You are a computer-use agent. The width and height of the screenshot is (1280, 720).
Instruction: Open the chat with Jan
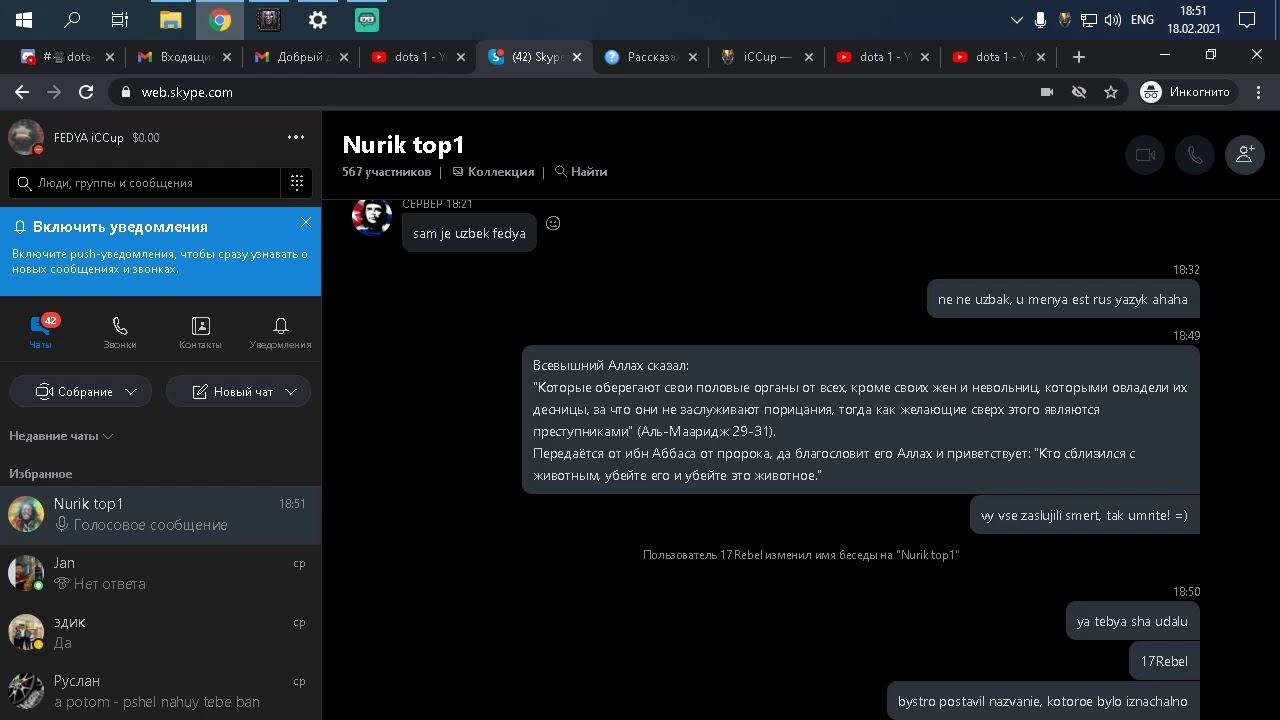pos(160,573)
